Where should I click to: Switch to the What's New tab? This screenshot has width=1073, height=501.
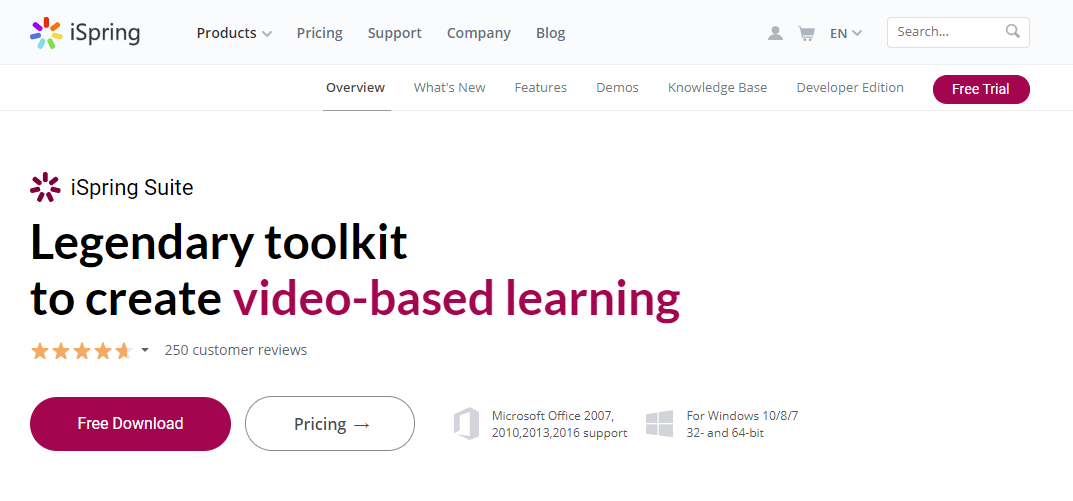pyautogui.click(x=450, y=88)
